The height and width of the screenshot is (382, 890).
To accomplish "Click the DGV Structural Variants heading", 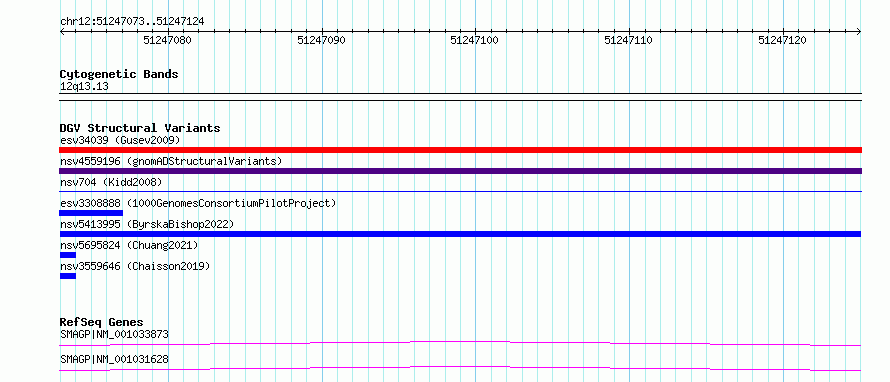I will click(140, 128).
